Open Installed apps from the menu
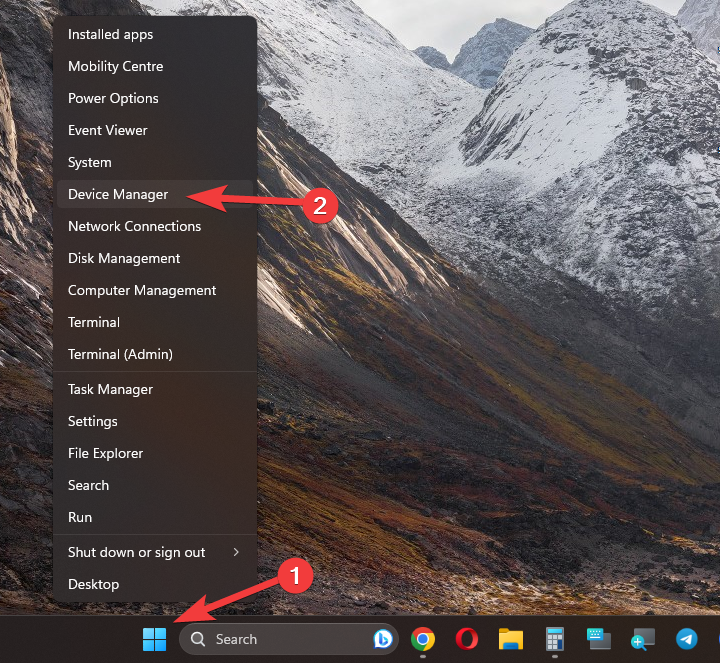The height and width of the screenshot is (663, 720). point(110,34)
